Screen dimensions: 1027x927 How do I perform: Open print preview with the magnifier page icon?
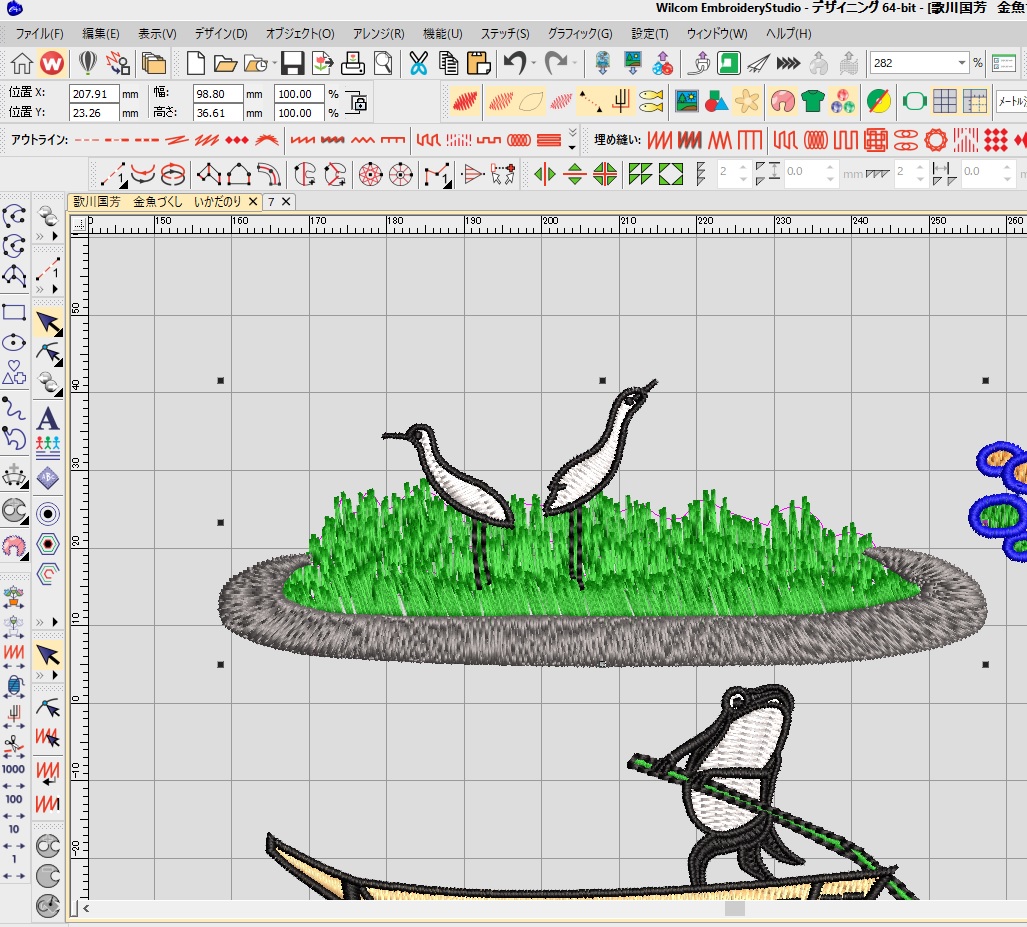pos(383,64)
